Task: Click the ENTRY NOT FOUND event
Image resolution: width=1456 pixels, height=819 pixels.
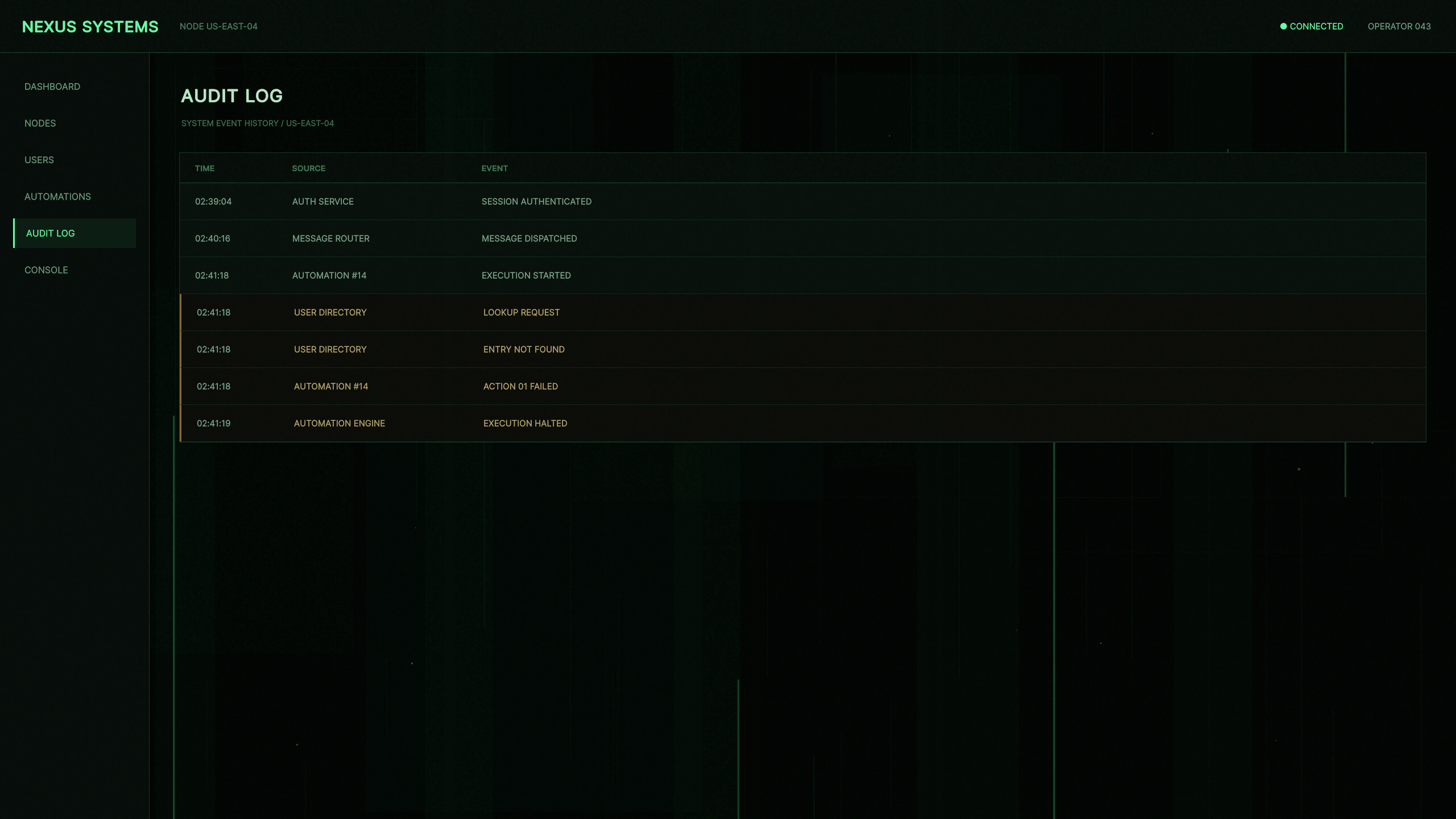Action: (524, 349)
